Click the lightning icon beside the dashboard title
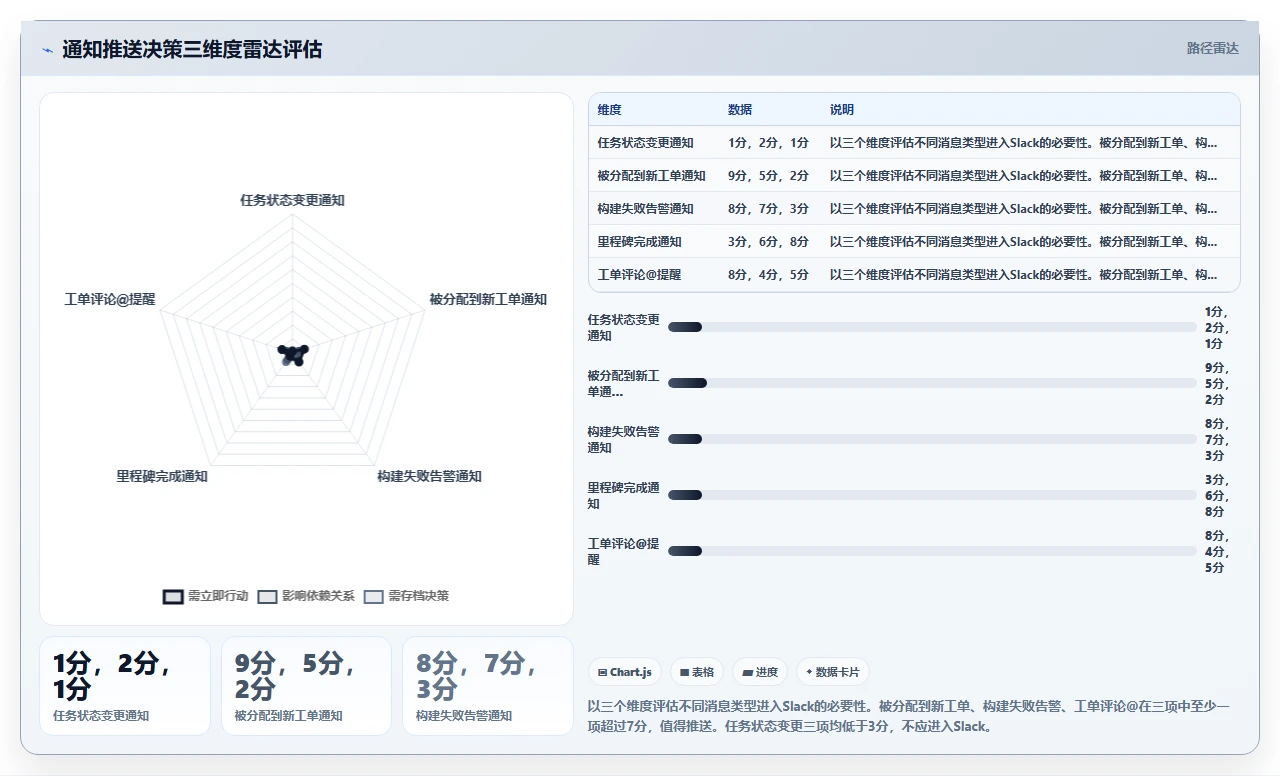The image size is (1280, 776). point(47,49)
